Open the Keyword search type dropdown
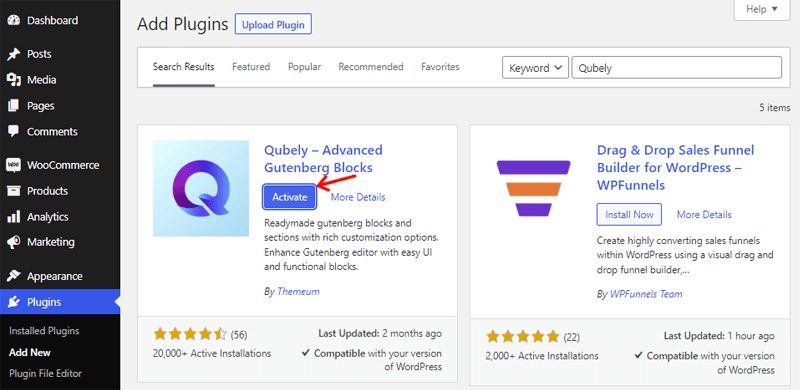This screenshot has width=800, height=390. (x=535, y=68)
